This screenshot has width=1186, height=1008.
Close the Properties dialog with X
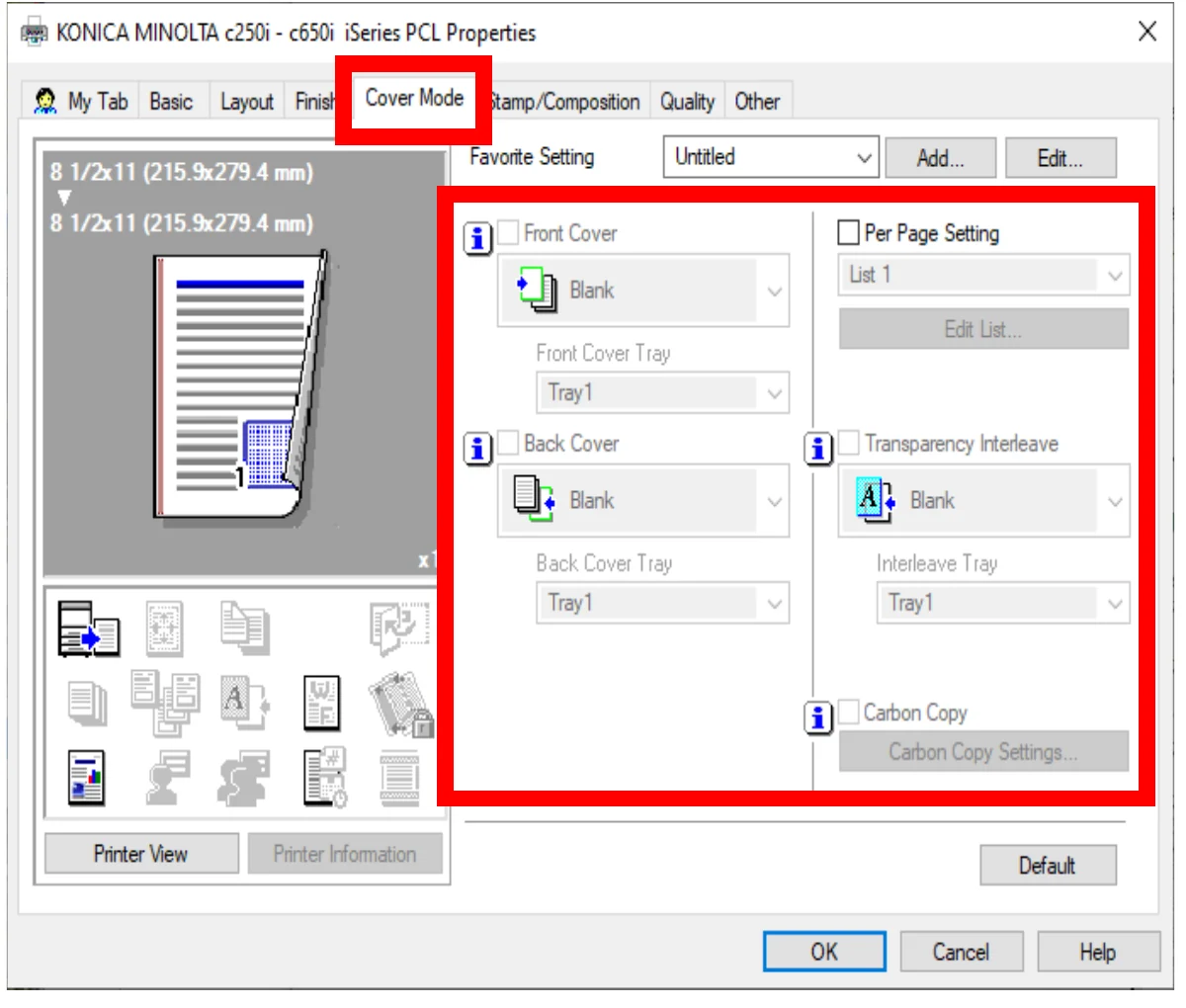coord(1147,32)
